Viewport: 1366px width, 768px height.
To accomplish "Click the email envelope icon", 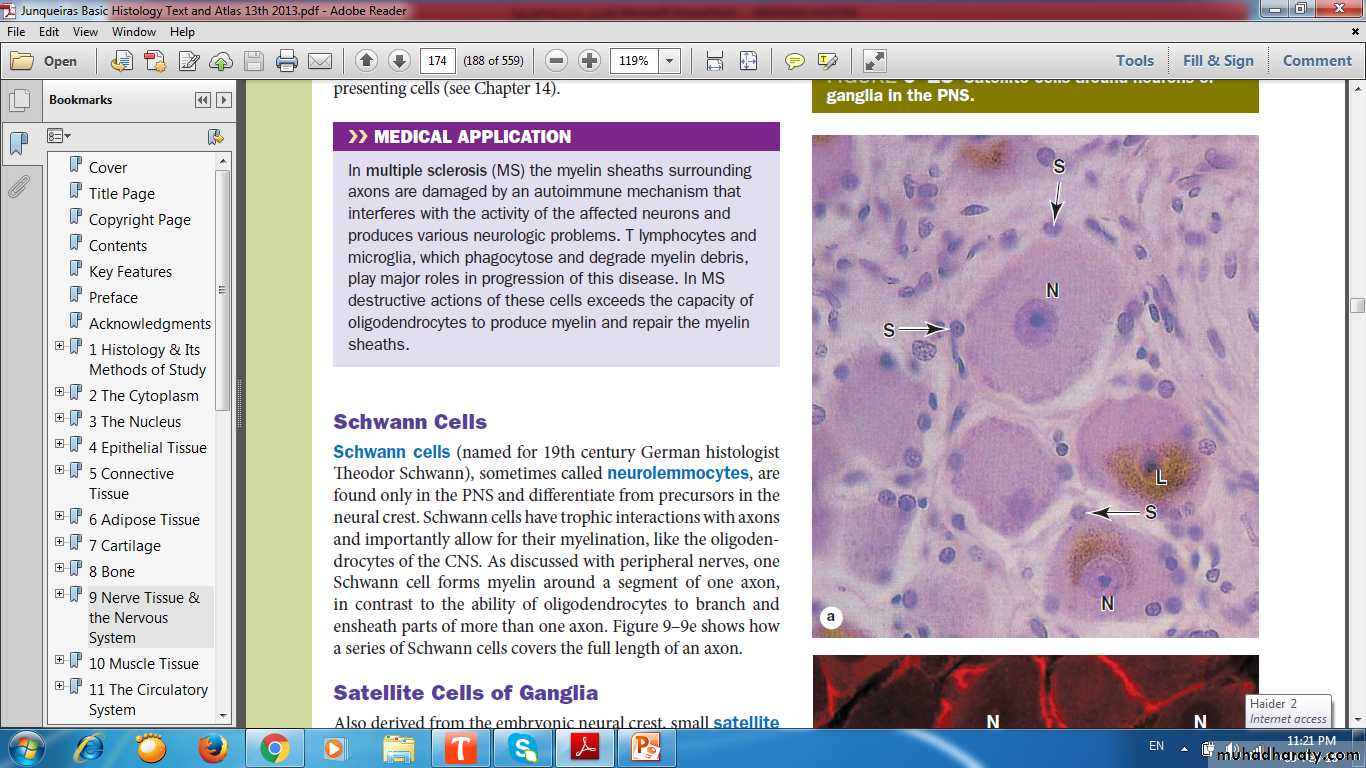I will [320, 61].
